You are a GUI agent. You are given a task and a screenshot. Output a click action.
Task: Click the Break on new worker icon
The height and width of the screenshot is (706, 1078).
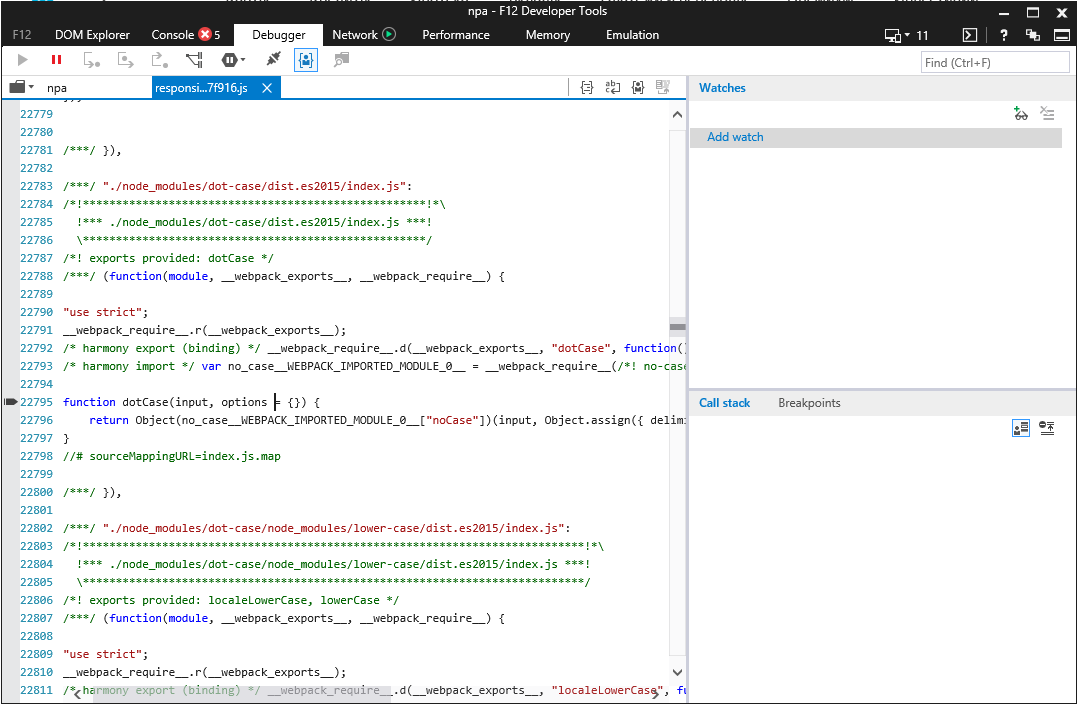(195, 60)
